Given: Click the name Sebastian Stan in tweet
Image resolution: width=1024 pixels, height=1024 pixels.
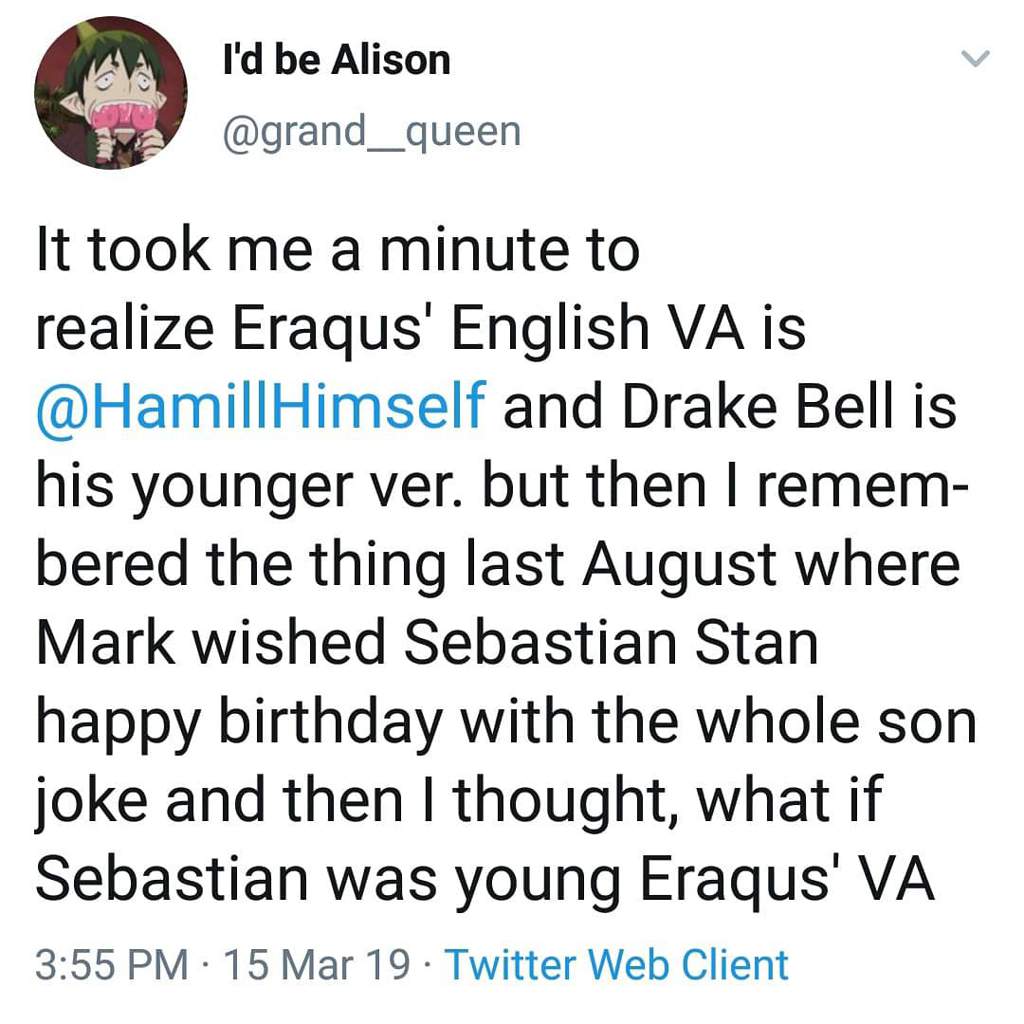Looking at the screenshot, I should coord(610,643).
